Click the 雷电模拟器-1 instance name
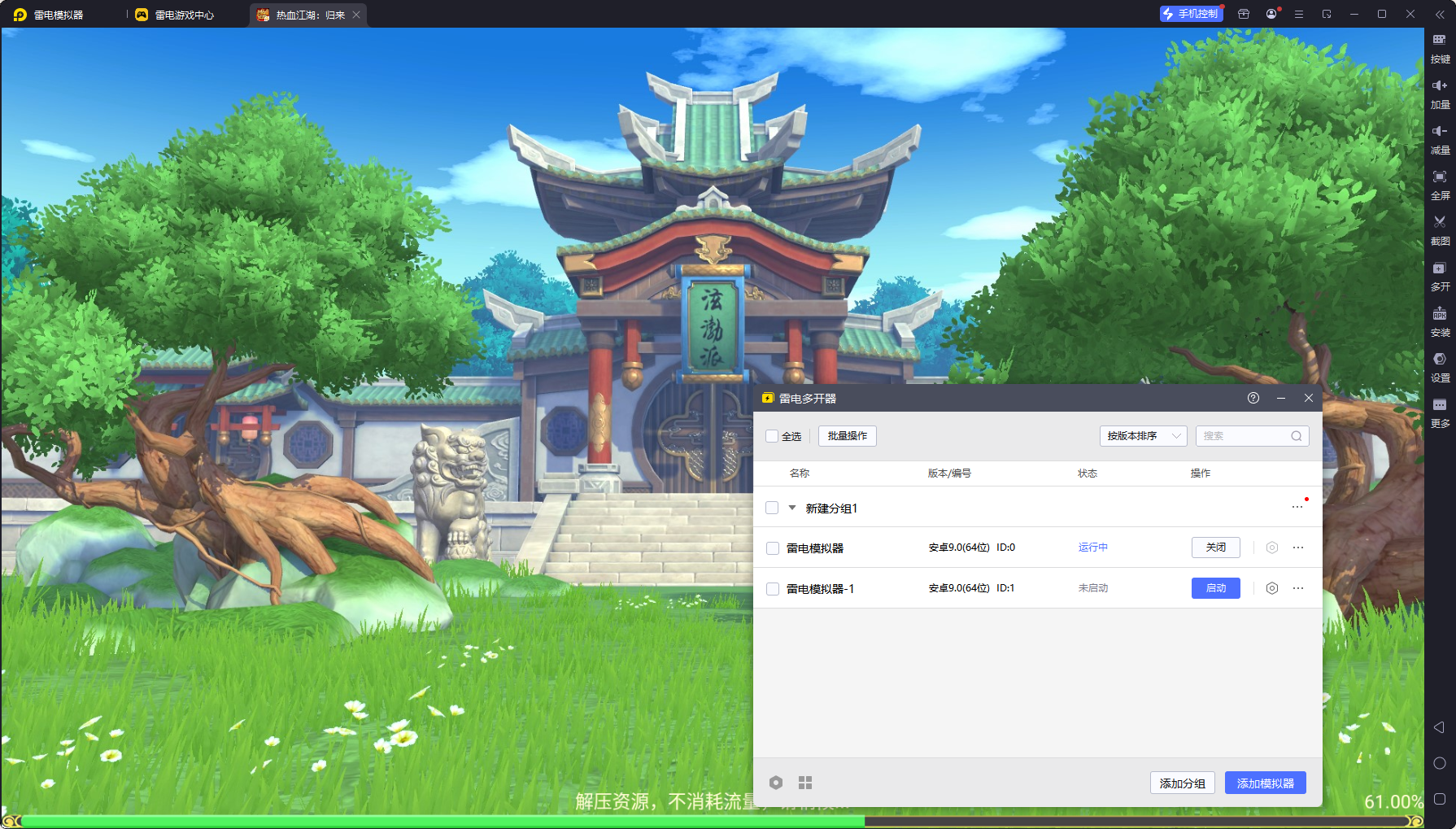 pos(821,589)
